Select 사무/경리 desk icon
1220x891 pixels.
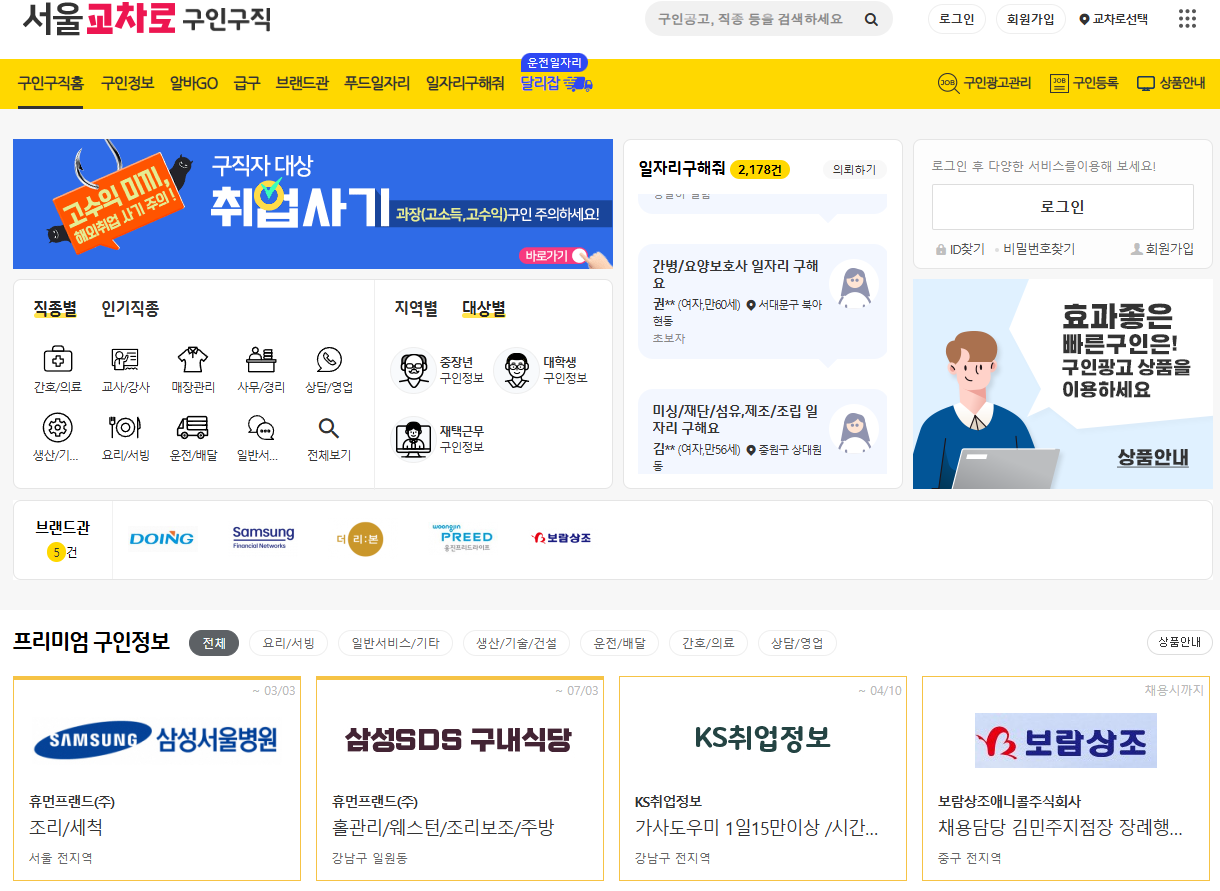[261, 359]
